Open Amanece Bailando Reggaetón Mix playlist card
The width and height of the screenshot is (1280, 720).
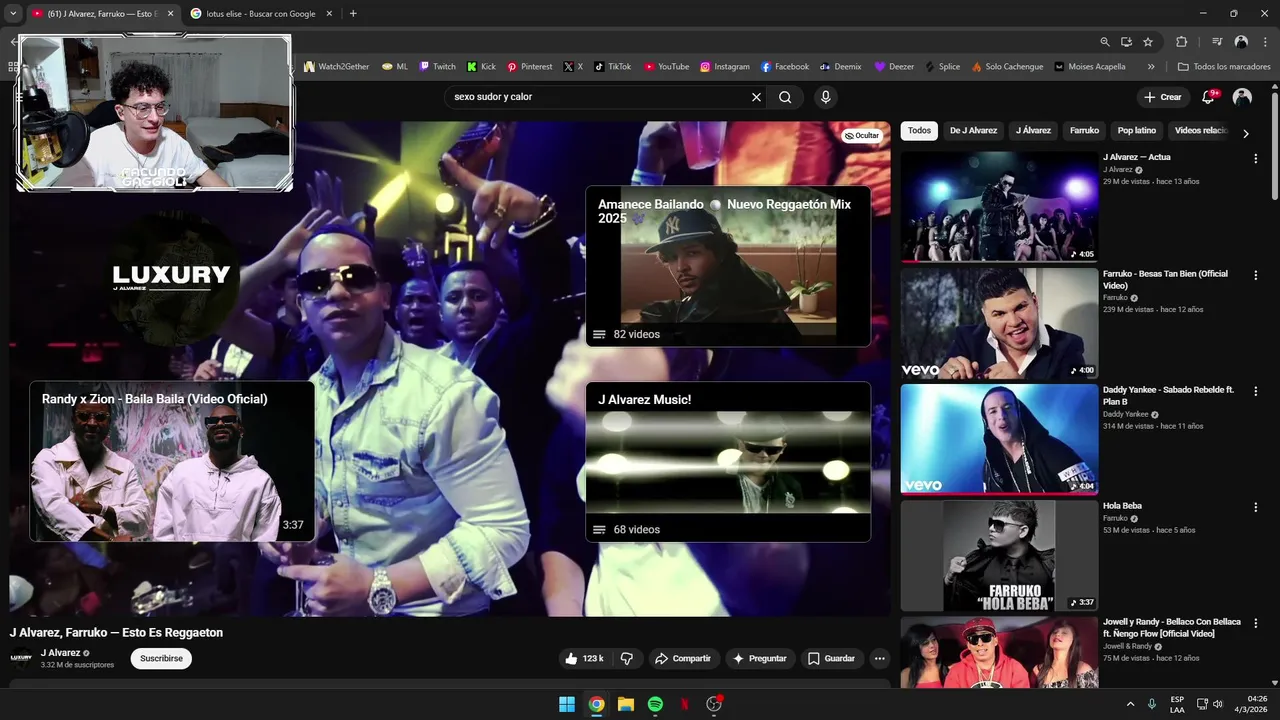pos(728,266)
